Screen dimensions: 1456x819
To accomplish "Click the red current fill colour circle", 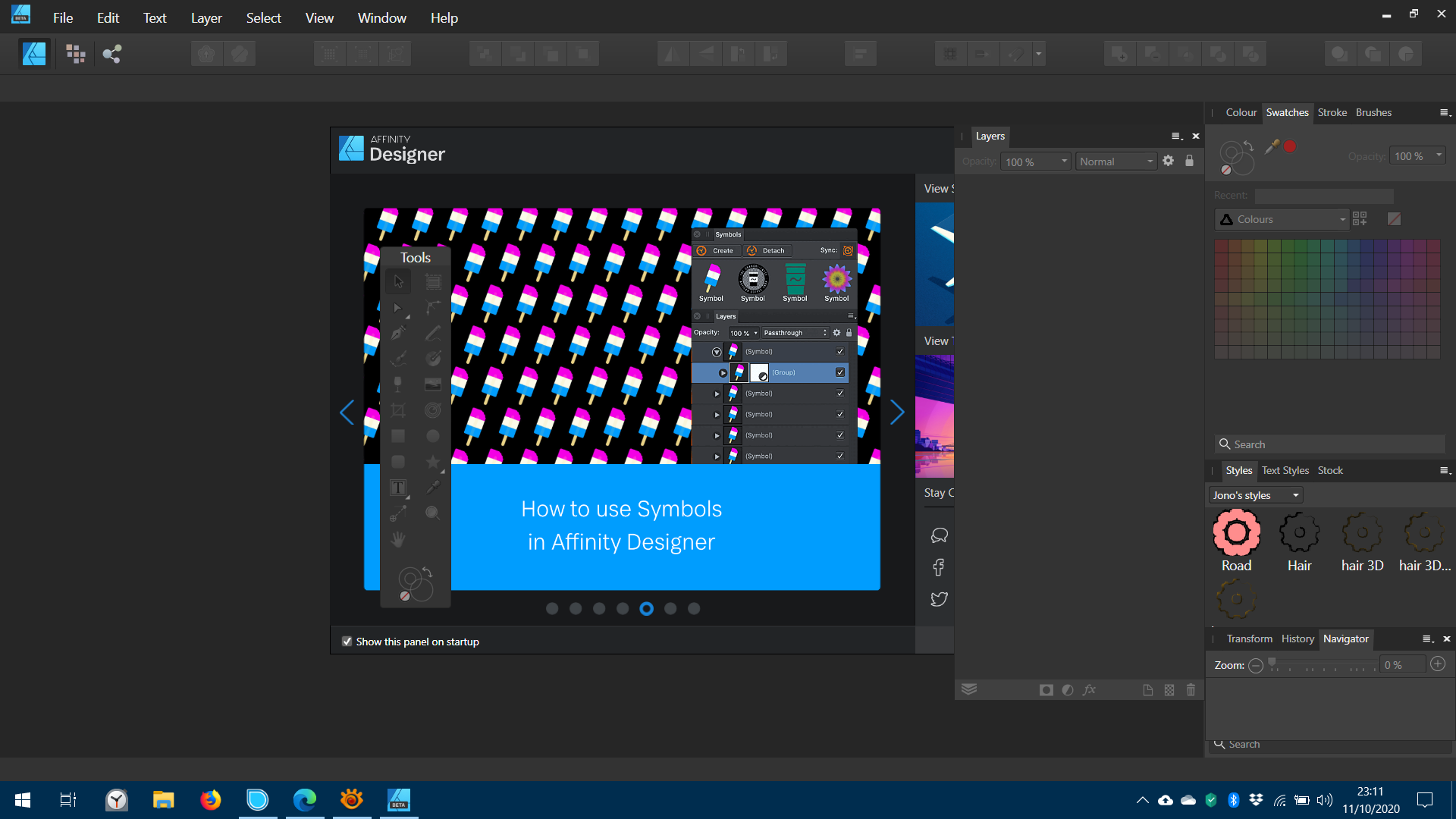I will (x=1289, y=146).
